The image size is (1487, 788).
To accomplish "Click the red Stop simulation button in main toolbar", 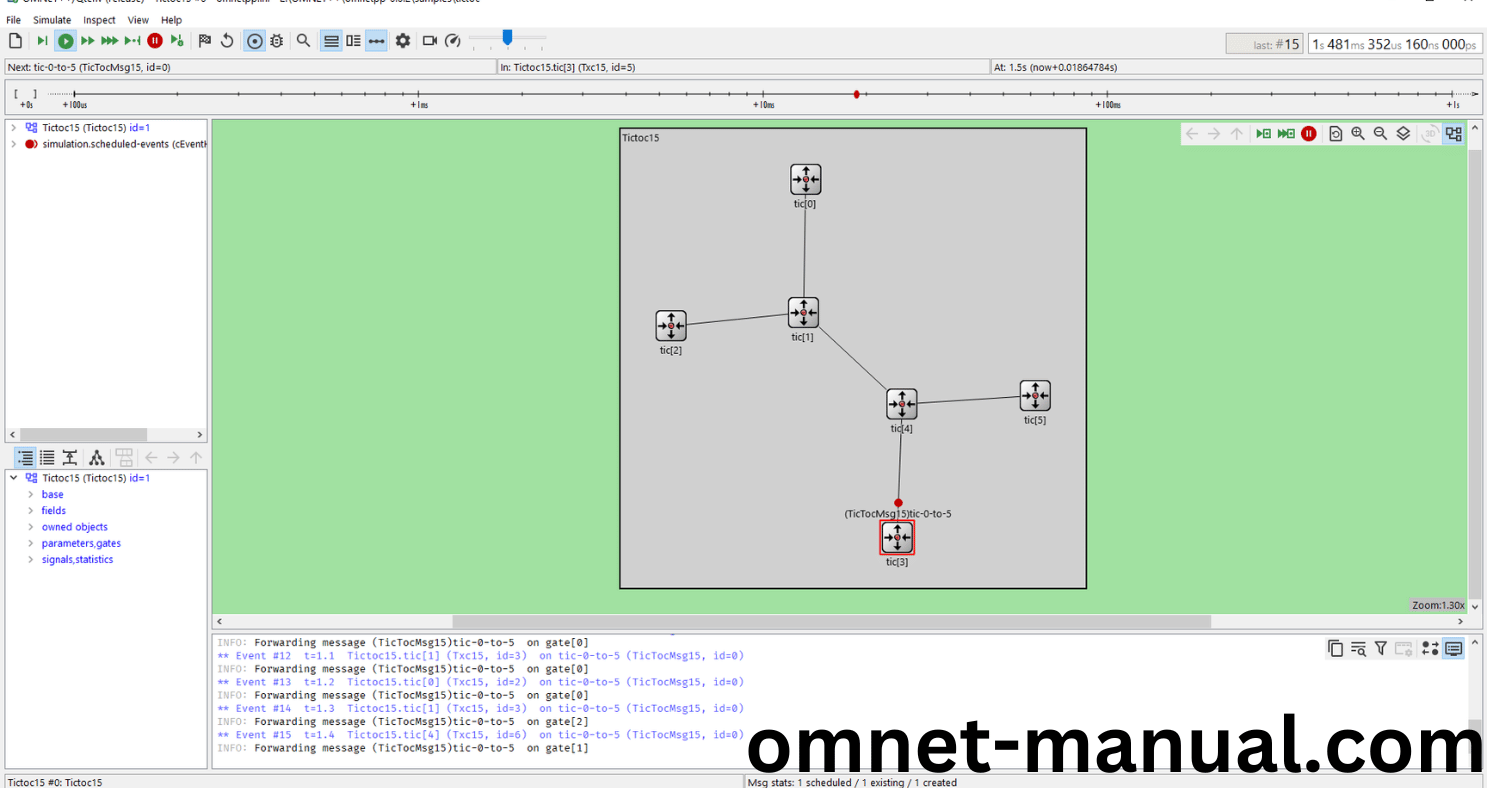I will (x=155, y=41).
